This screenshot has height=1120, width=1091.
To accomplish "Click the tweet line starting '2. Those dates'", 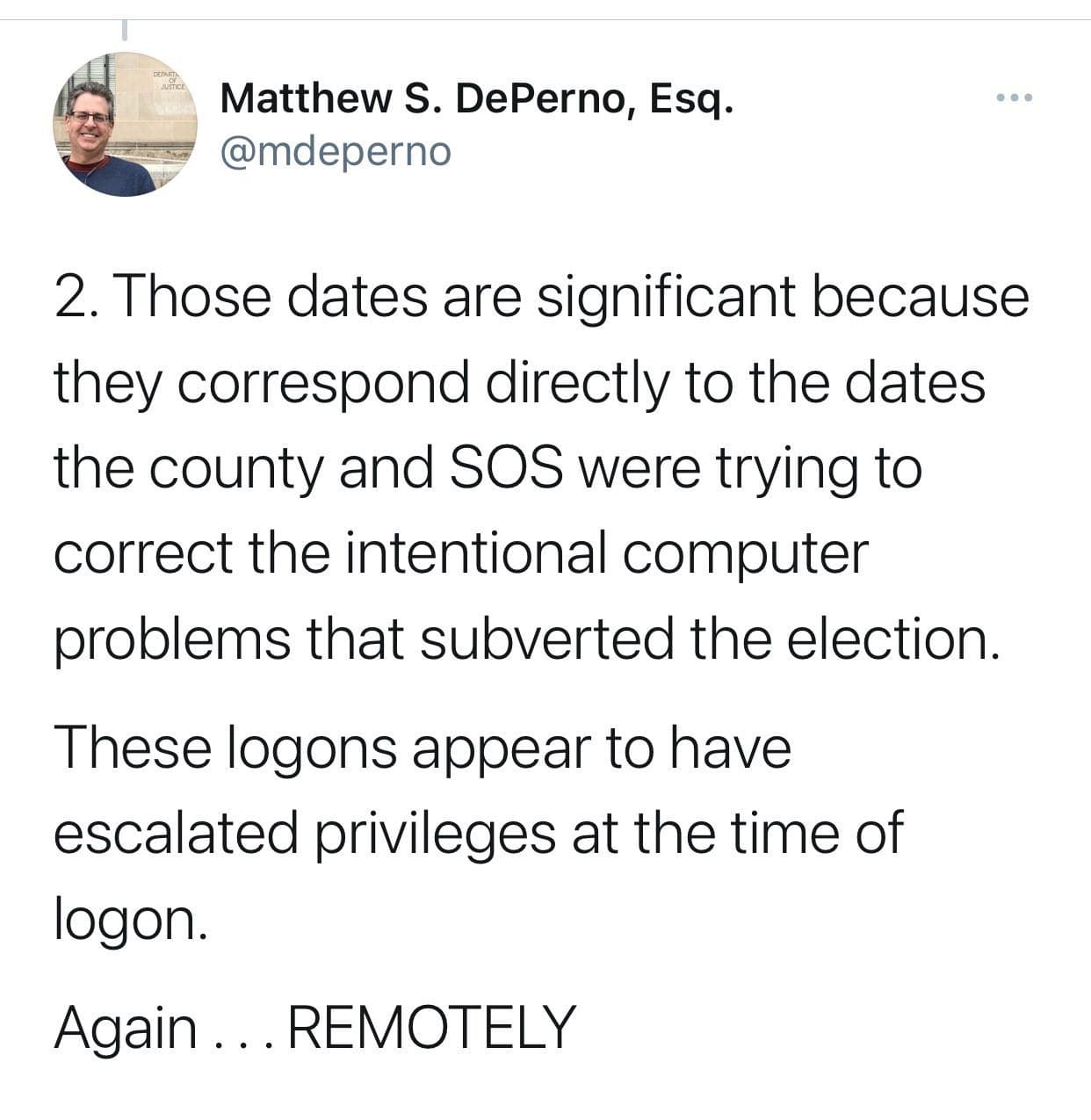I will click(x=541, y=297).
